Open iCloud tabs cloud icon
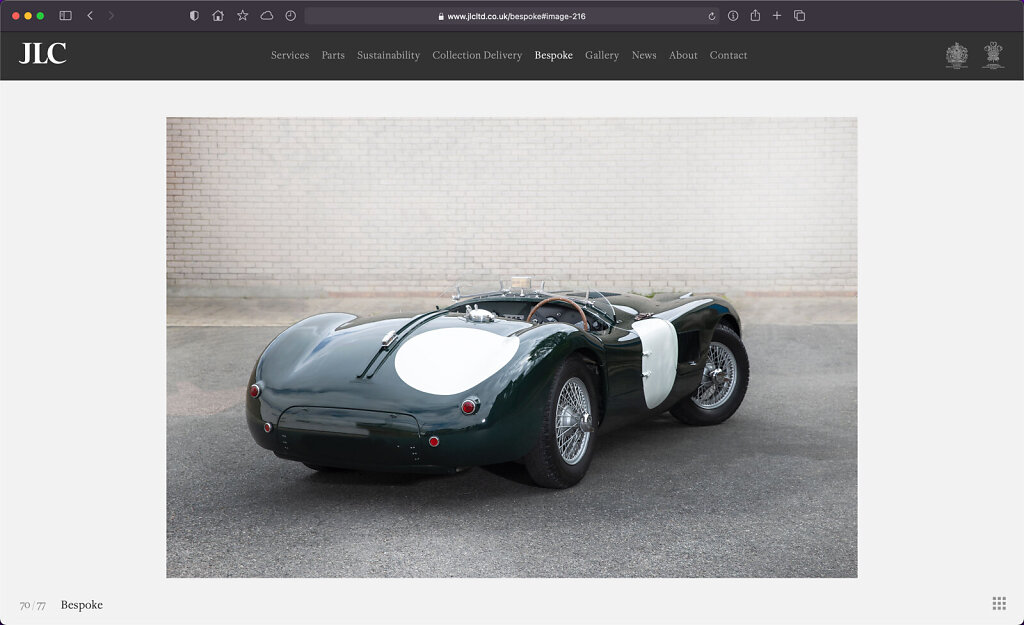Viewport: 1024px width, 625px height. coord(266,16)
